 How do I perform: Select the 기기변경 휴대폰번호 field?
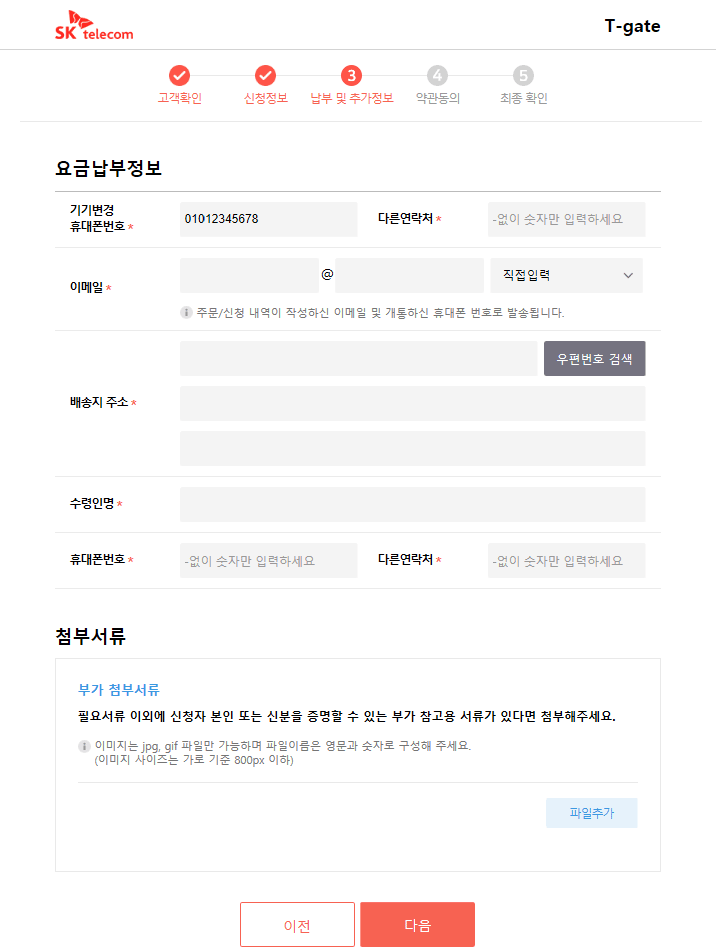[x=268, y=219]
